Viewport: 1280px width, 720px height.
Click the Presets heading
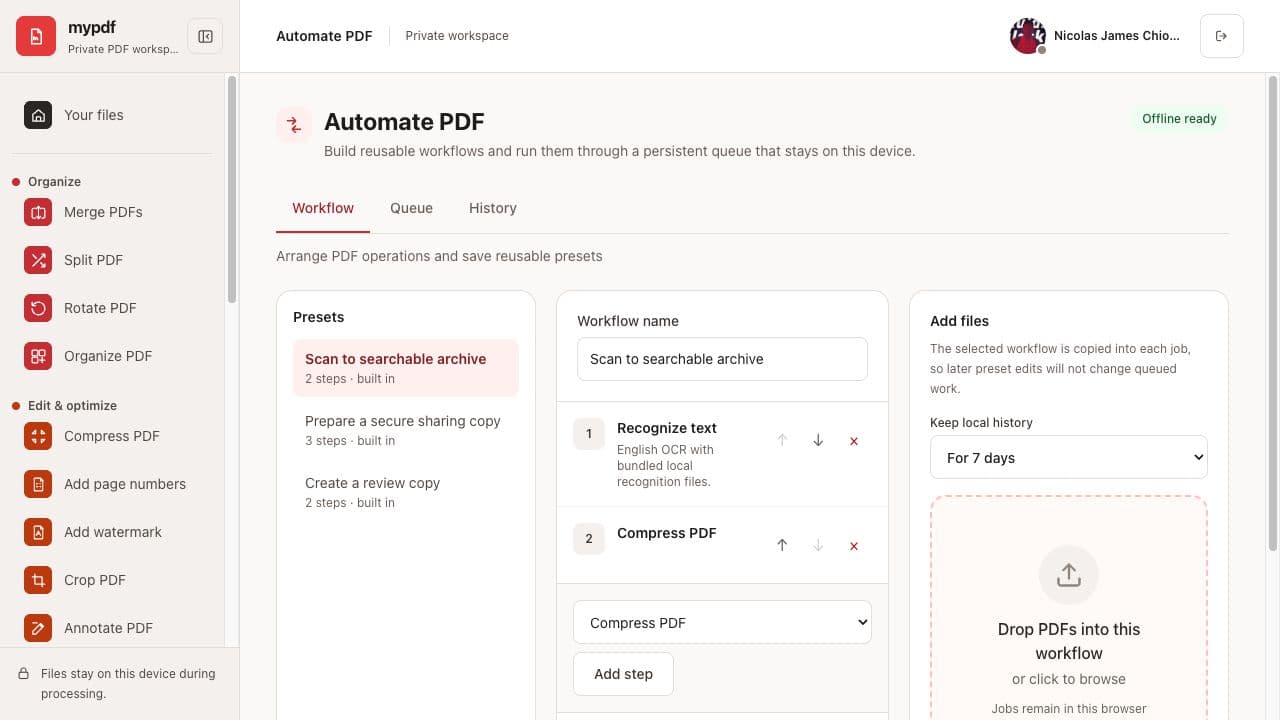point(318,317)
